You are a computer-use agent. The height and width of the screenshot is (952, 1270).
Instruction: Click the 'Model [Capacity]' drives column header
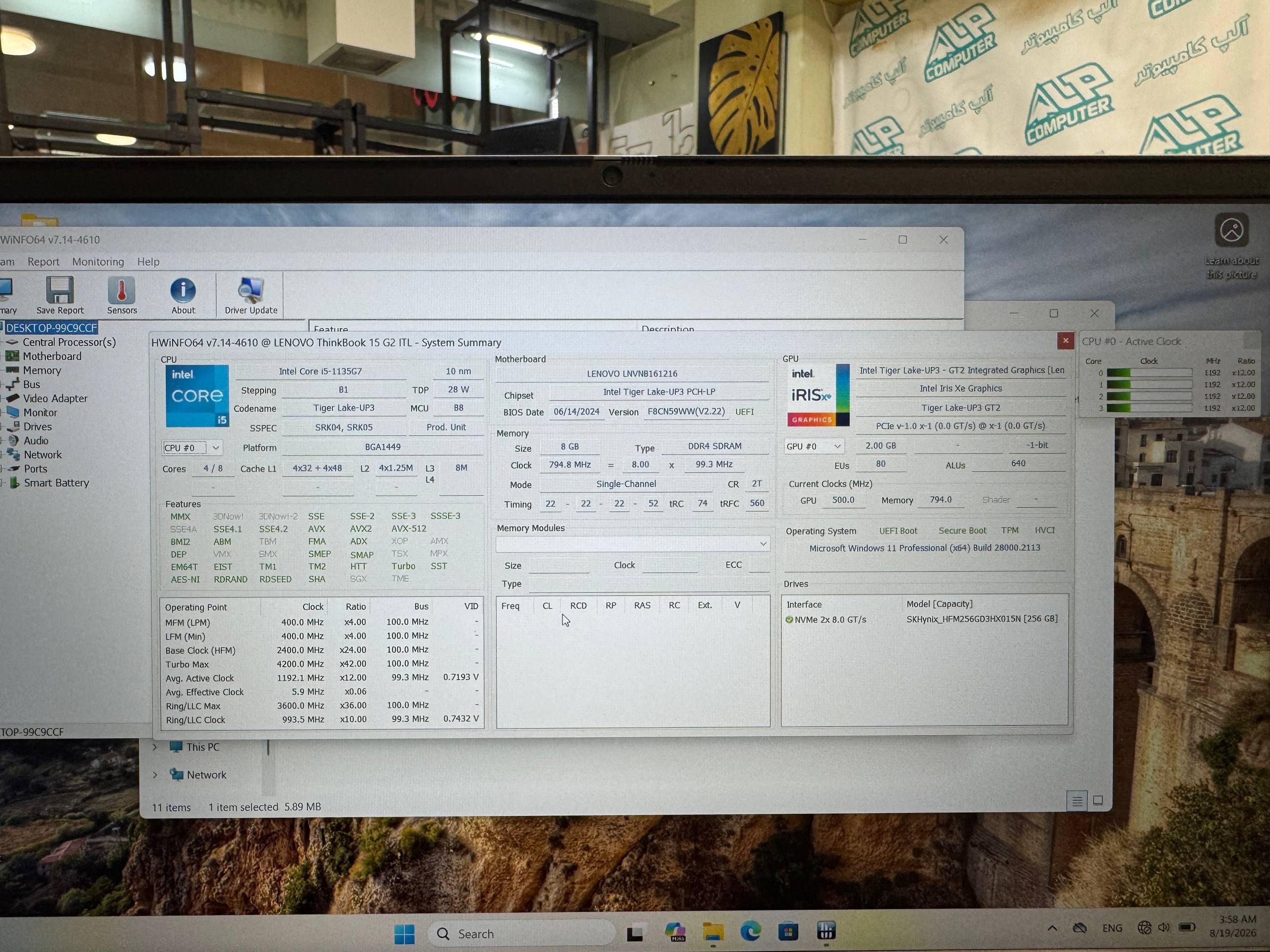(x=939, y=604)
